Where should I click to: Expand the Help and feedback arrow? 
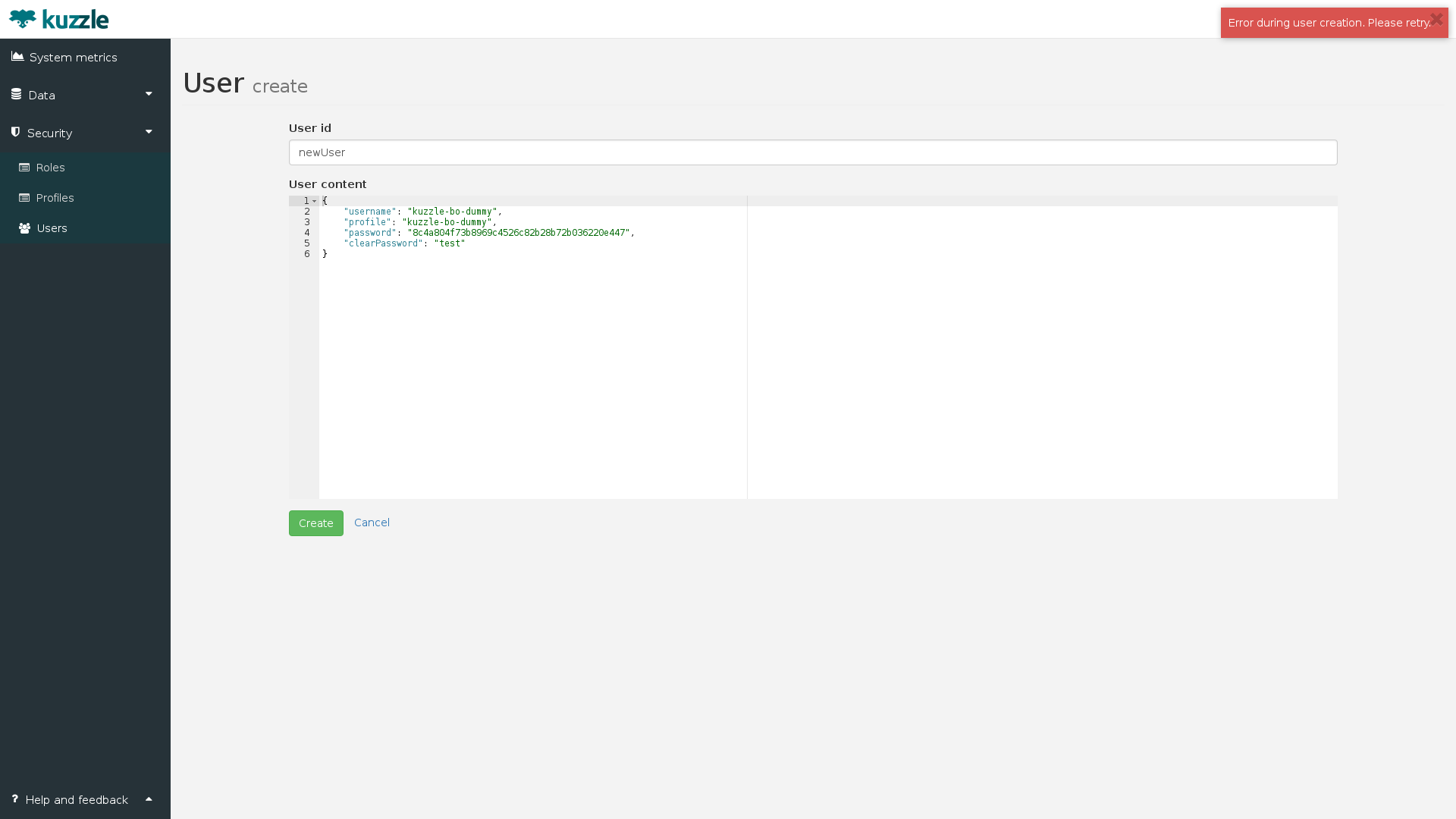149,799
